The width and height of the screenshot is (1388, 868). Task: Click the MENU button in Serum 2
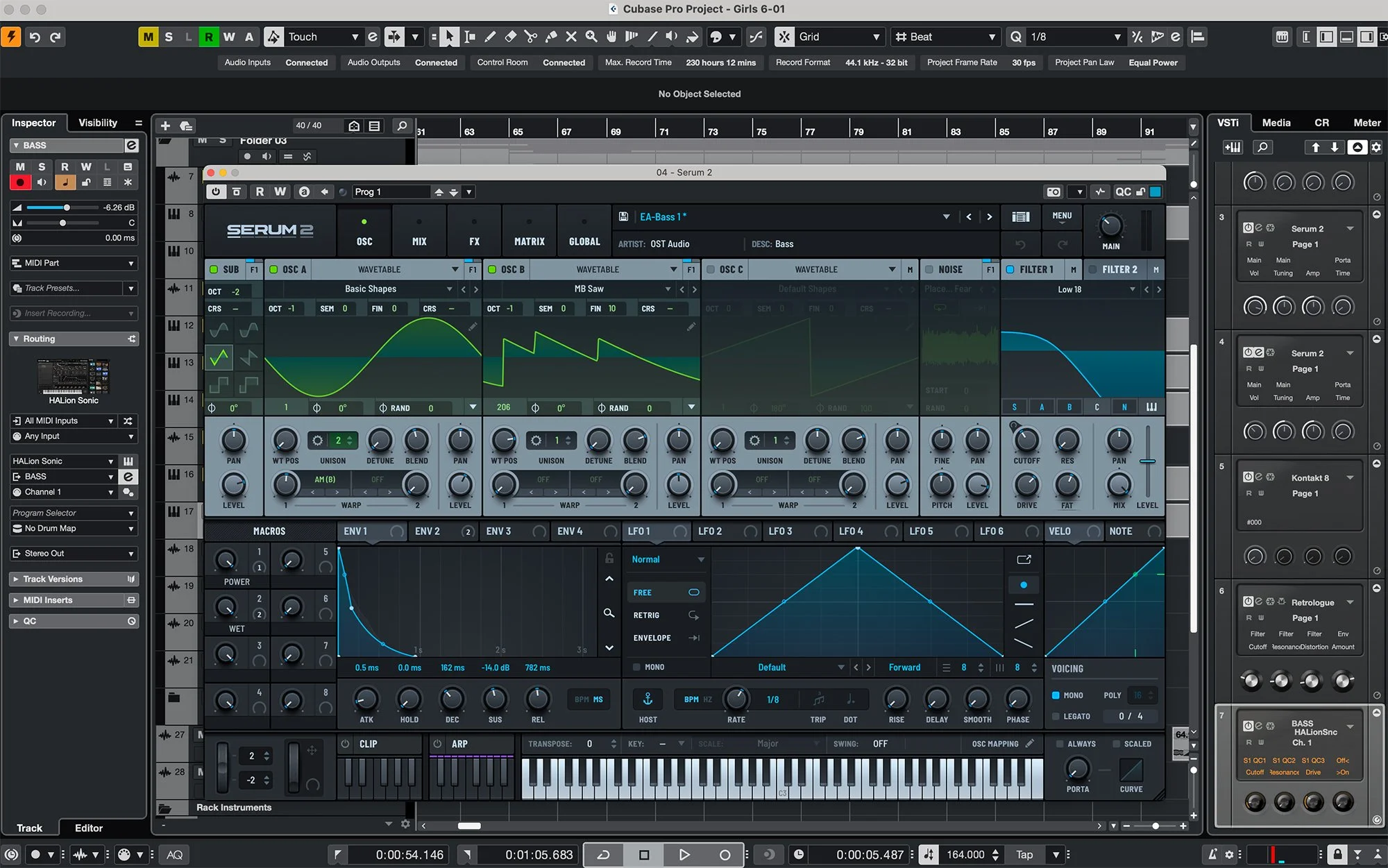coord(1062,216)
